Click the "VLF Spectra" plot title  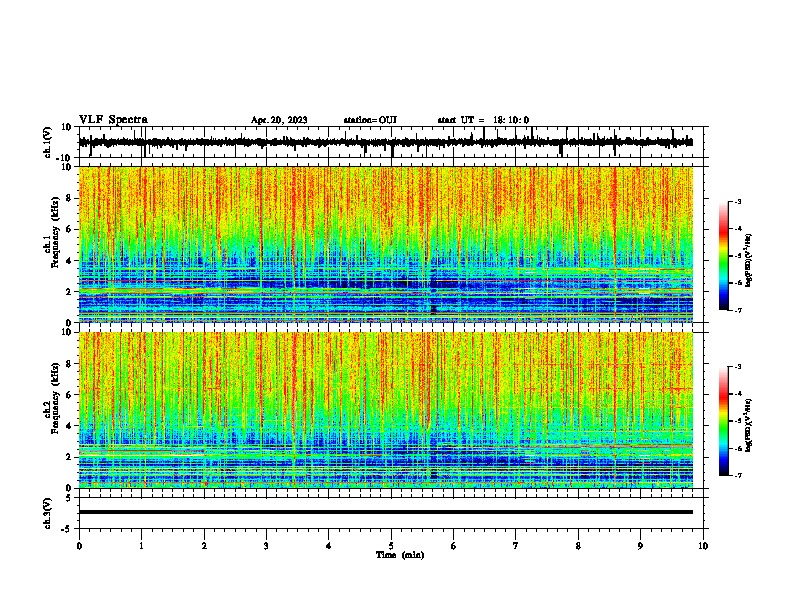[113, 119]
